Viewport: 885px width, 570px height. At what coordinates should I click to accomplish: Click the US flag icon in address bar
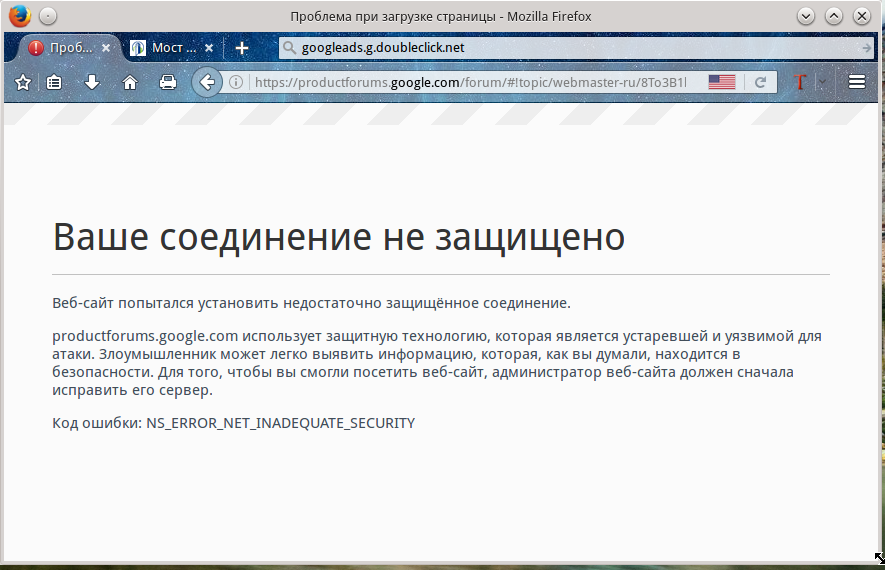[722, 82]
